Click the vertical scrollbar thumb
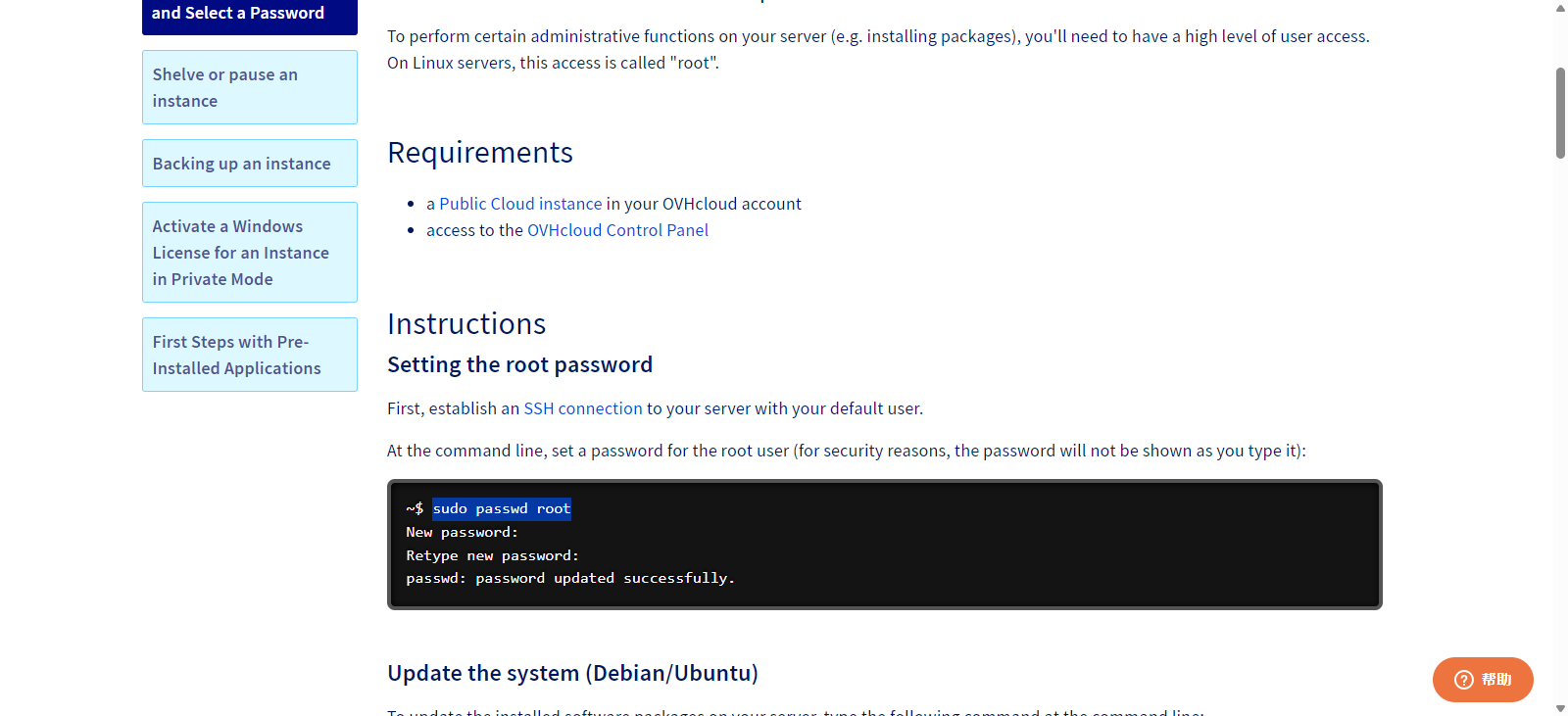 coord(1560,113)
